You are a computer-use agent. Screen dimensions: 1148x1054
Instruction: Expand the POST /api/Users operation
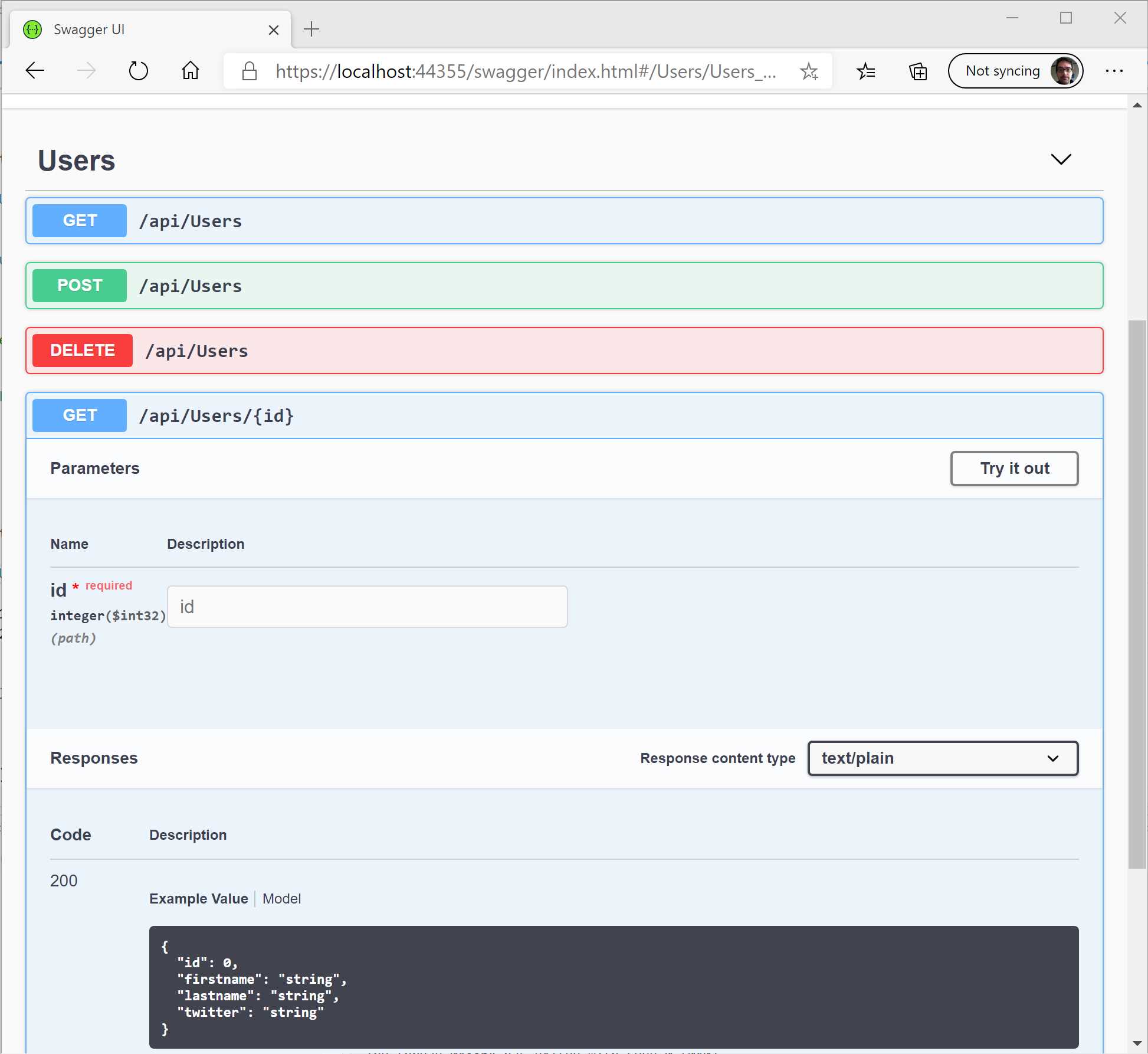pos(413,286)
